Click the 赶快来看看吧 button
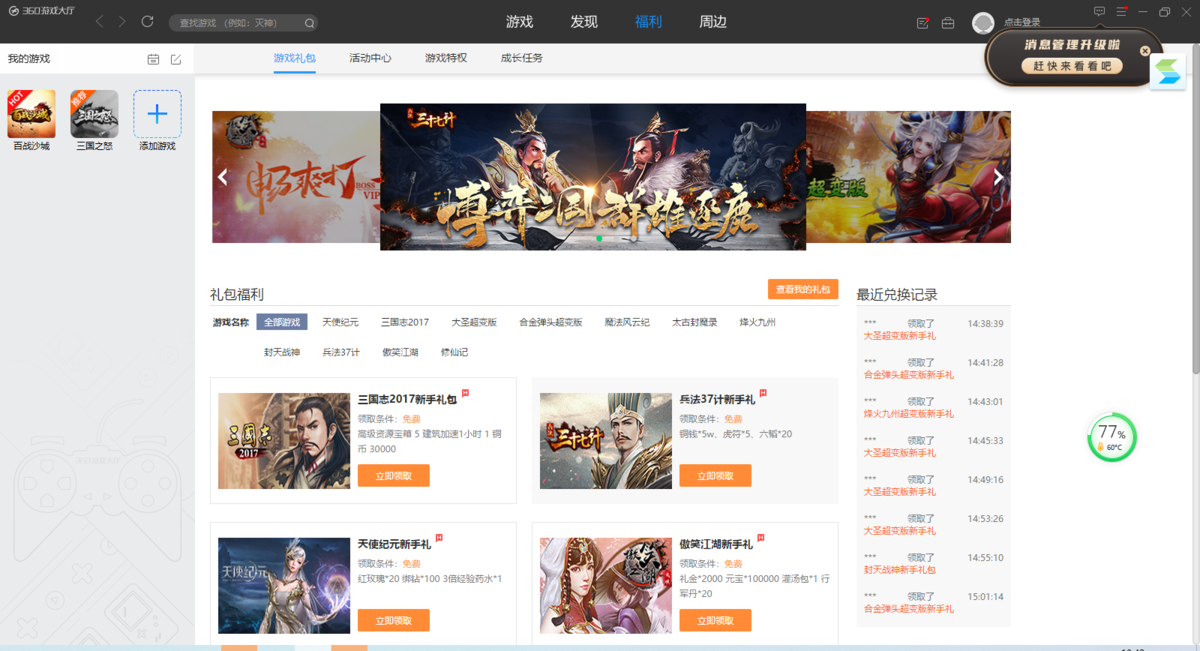The image size is (1200, 651). tap(1072, 66)
